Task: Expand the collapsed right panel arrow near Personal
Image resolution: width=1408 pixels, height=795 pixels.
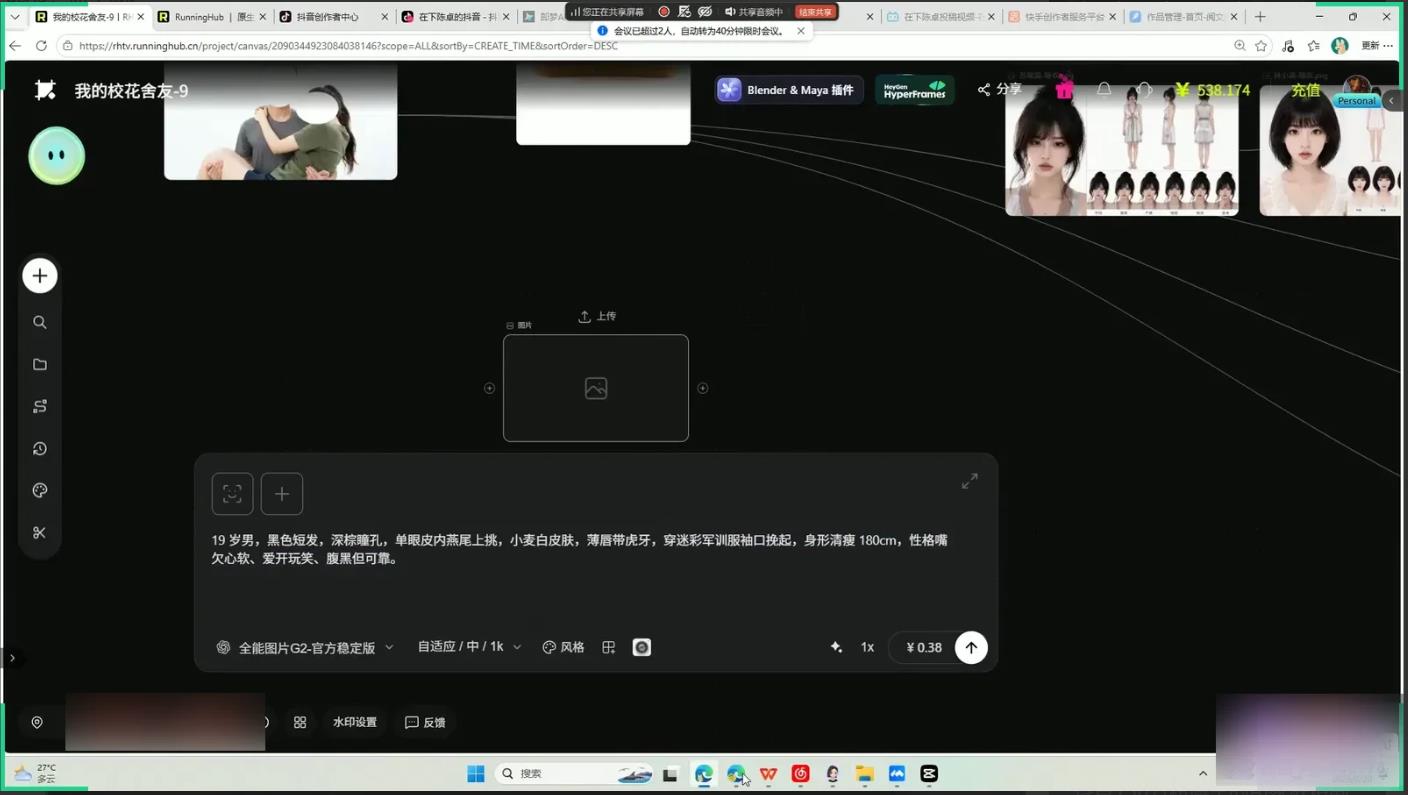Action: (1391, 100)
